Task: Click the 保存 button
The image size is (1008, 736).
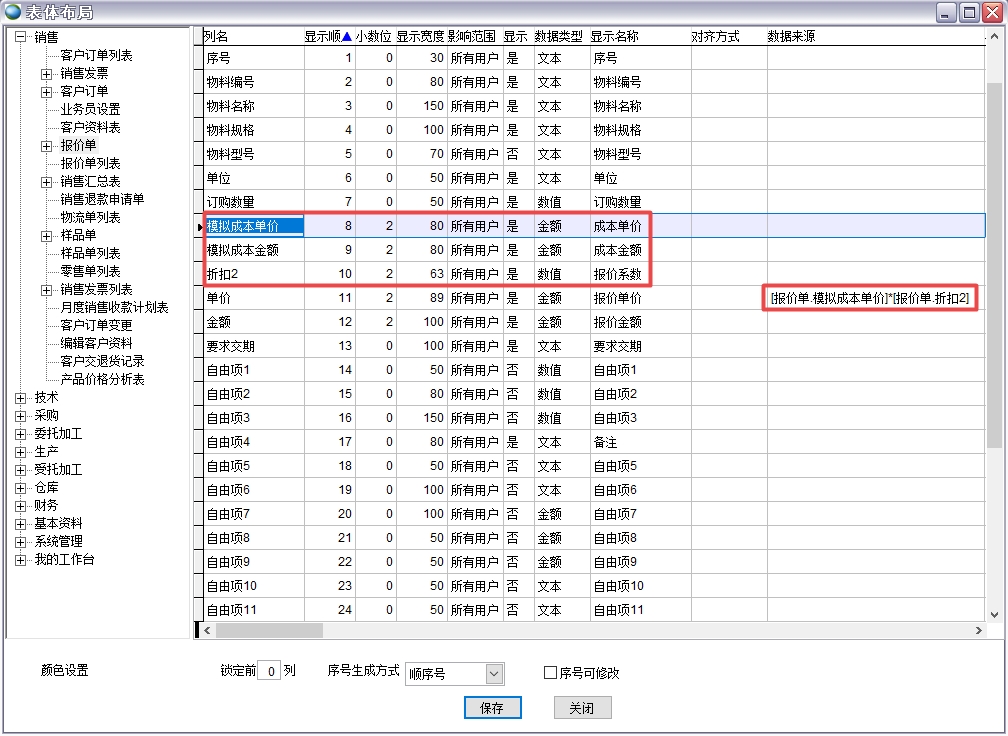Action: [x=492, y=708]
